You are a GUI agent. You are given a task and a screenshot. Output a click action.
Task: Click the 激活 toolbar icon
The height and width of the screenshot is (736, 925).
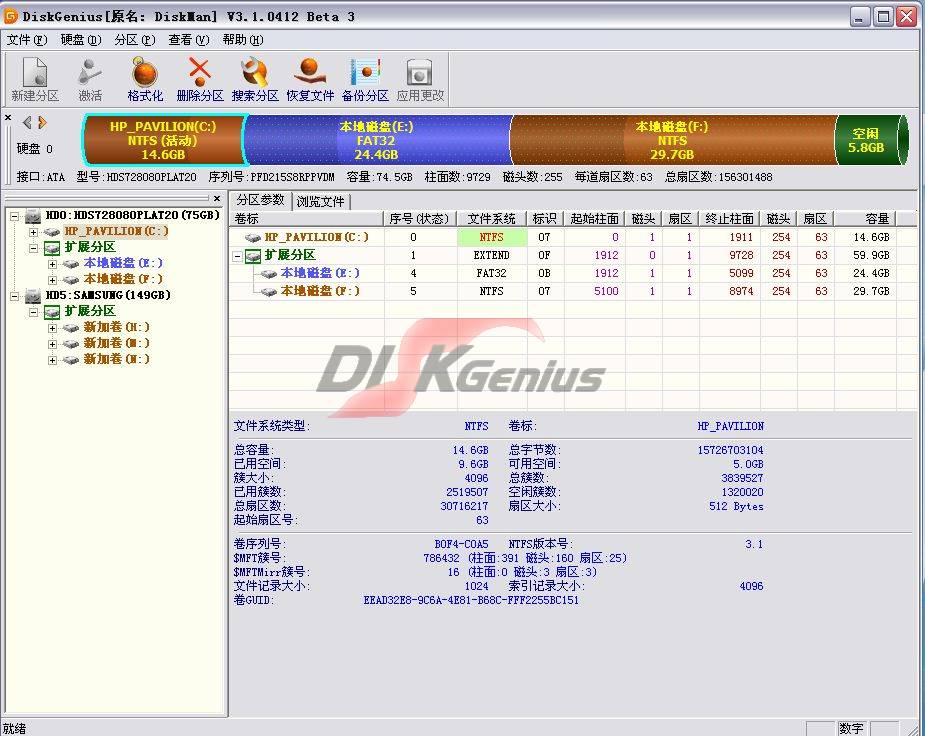coord(90,79)
